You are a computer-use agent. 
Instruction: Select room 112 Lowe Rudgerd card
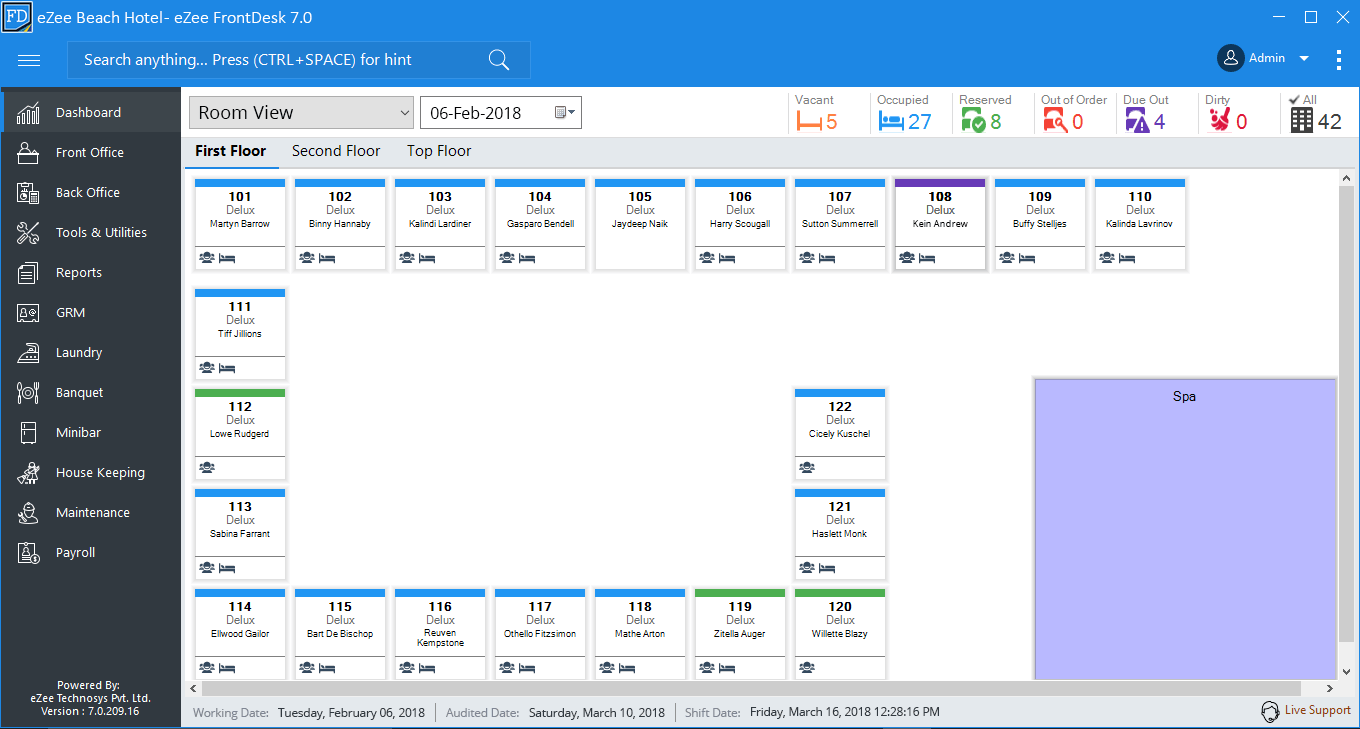pos(240,435)
